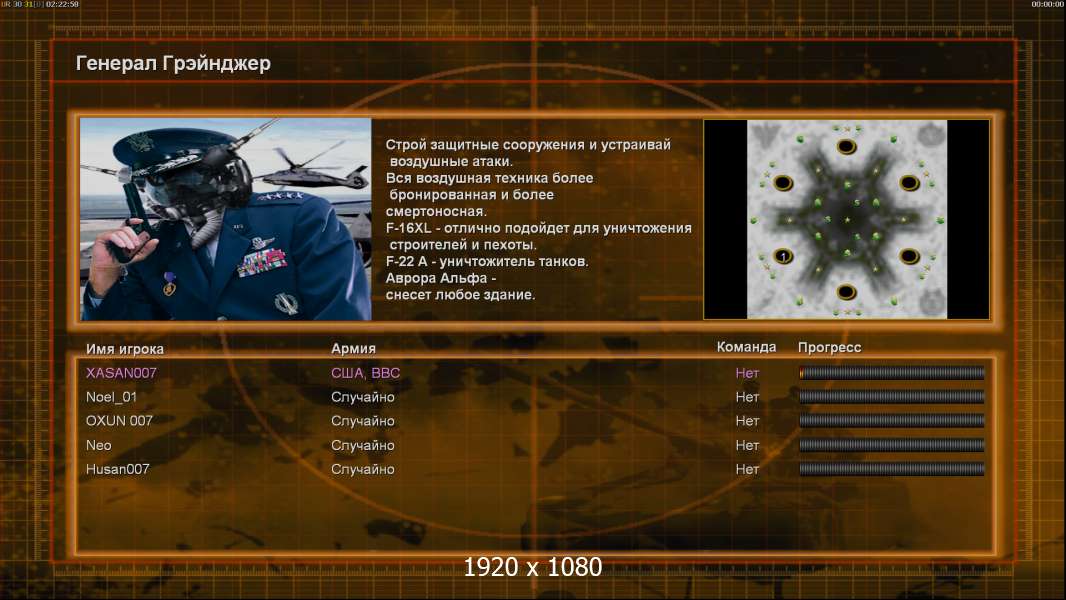Select the bottom start position on minimap
The height and width of the screenshot is (600, 1066).
[x=846, y=292]
